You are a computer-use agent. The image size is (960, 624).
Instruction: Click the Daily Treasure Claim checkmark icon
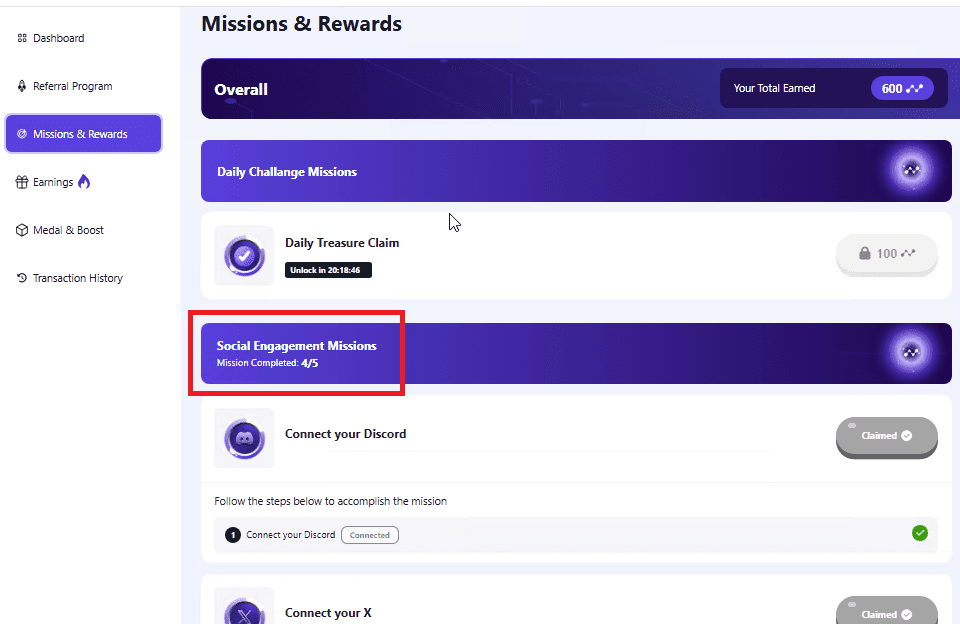[x=244, y=256]
